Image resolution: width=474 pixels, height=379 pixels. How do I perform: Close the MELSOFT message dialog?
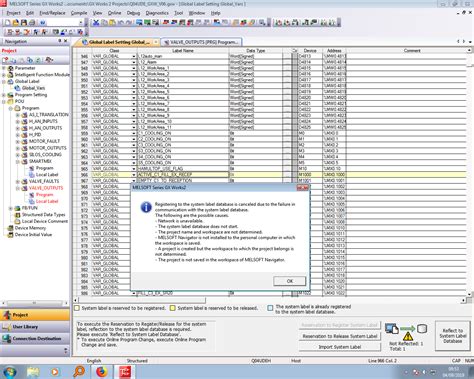(303, 188)
